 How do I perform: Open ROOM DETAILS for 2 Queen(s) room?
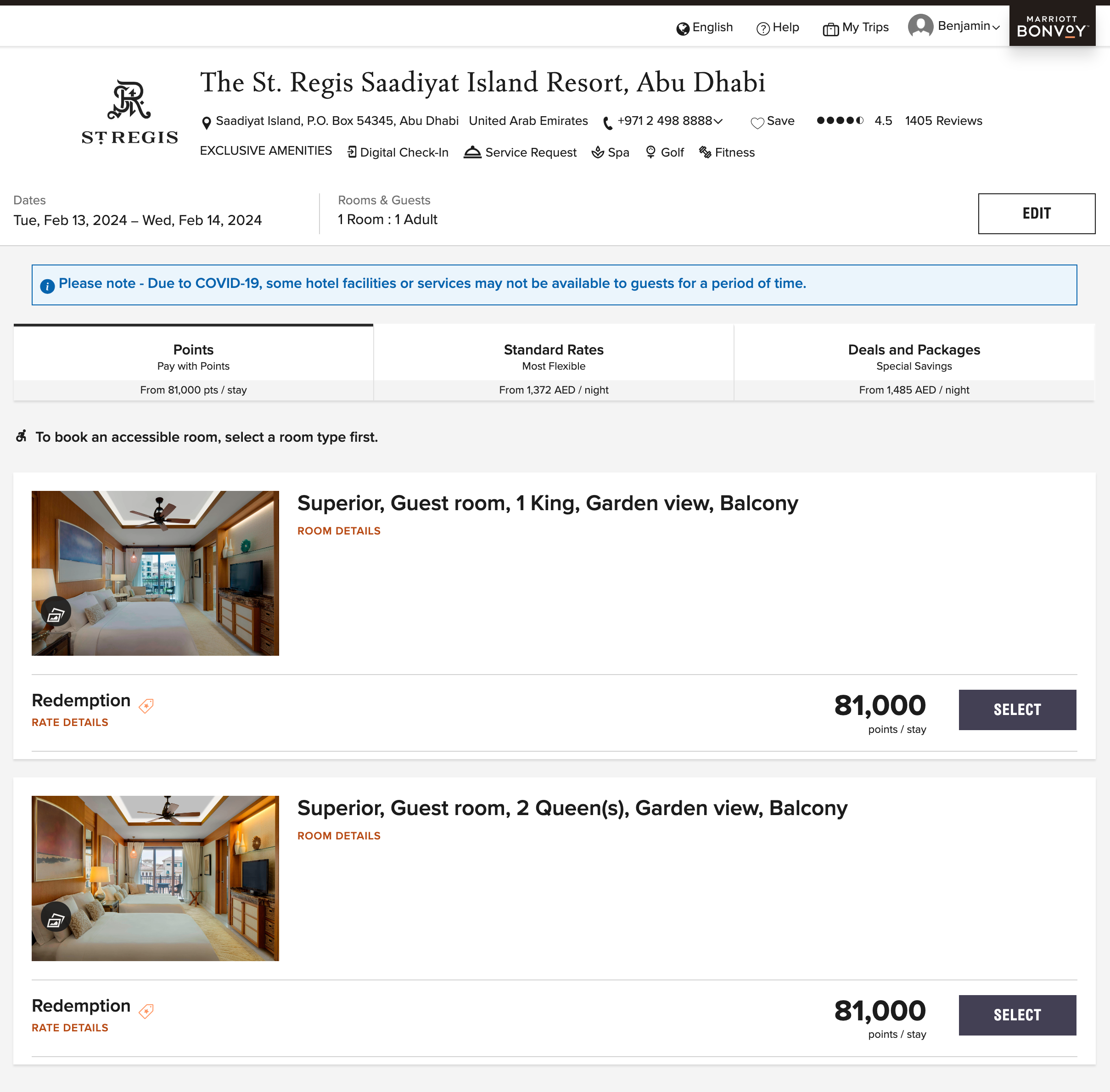(339, 836)
